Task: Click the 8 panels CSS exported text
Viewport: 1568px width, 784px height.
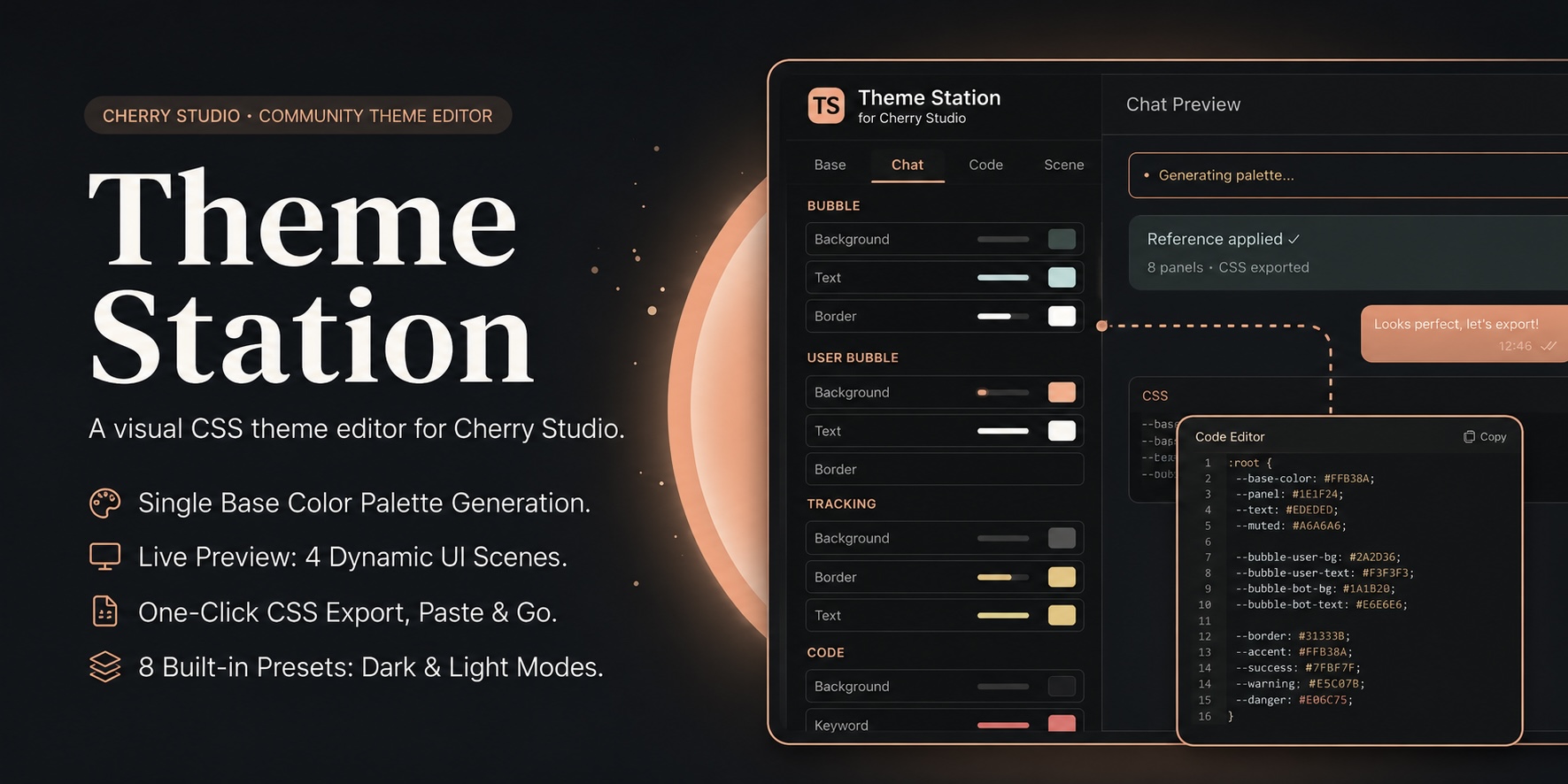Action: (1228, 267)
